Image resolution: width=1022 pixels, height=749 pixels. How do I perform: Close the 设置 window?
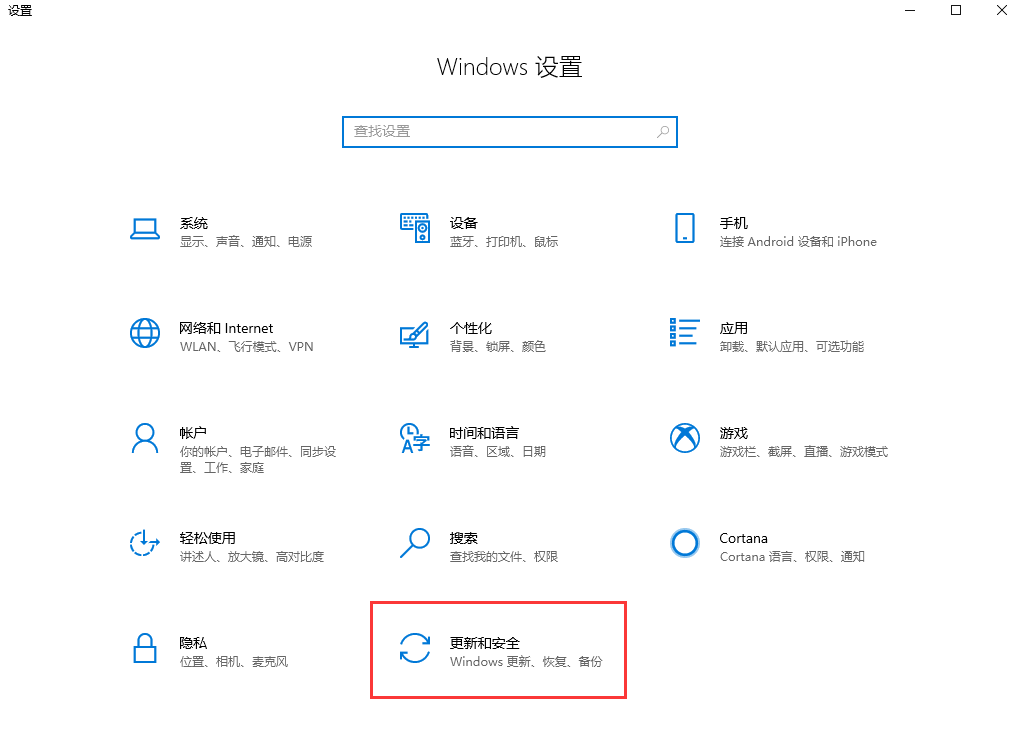coord(1001,10)
